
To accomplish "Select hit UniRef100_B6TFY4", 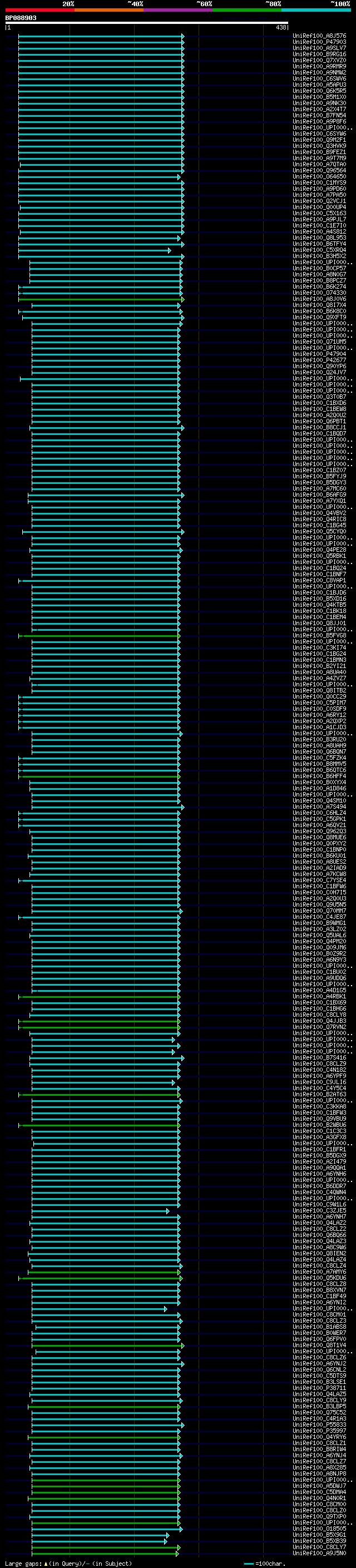I will coord(319,244).
